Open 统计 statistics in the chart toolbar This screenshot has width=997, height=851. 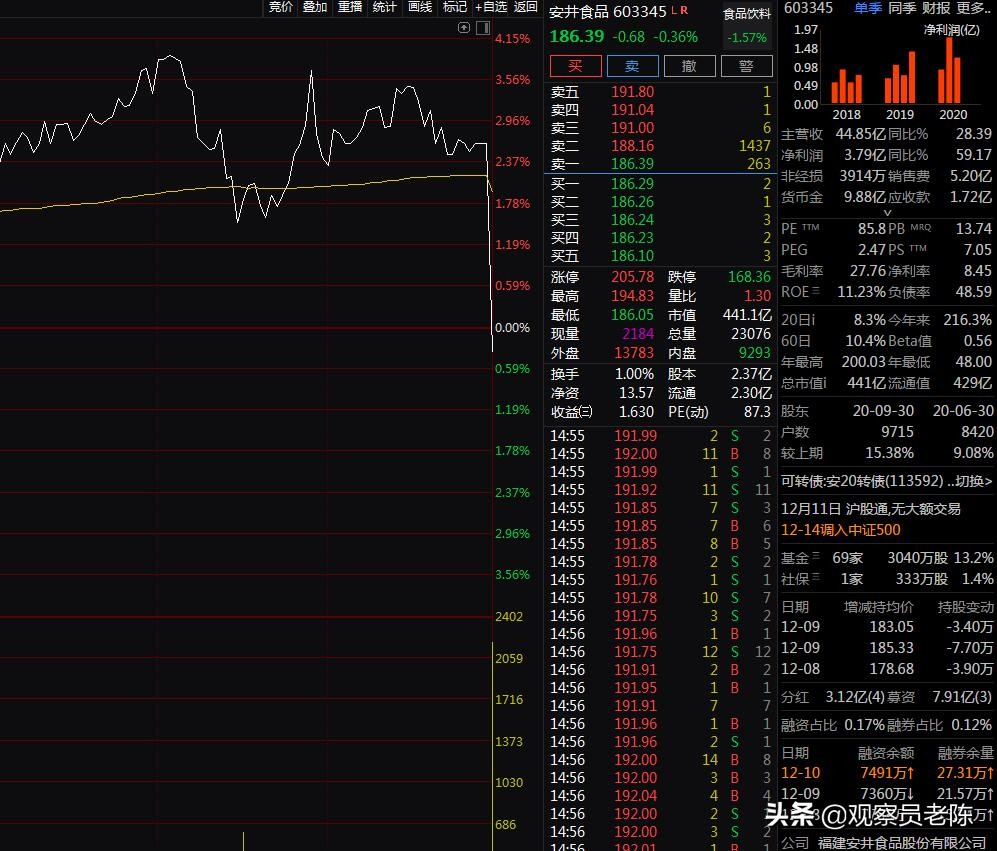(385, 7)
